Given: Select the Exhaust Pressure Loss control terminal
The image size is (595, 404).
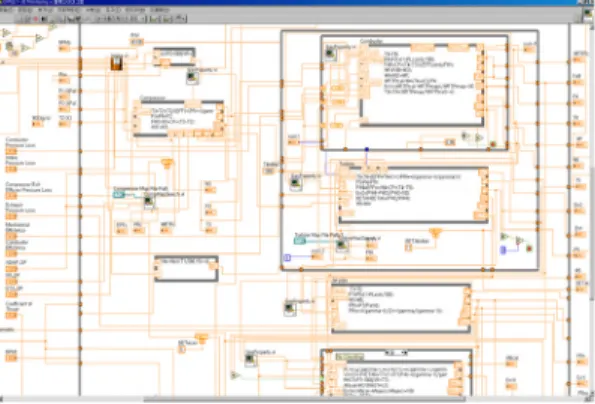Looking at the screenshot, I should [11, 216].
